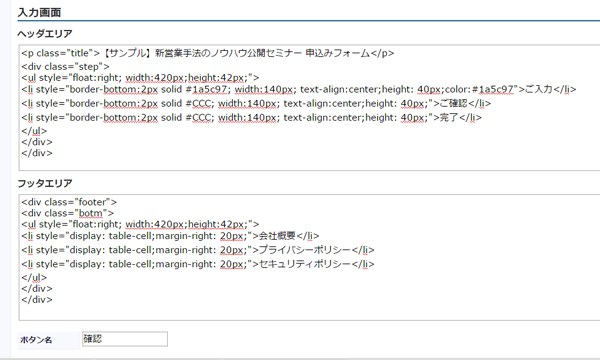Click the line with p class="title"
The height and width of the screenshot is (360, 600).
[x=207, y=53]
